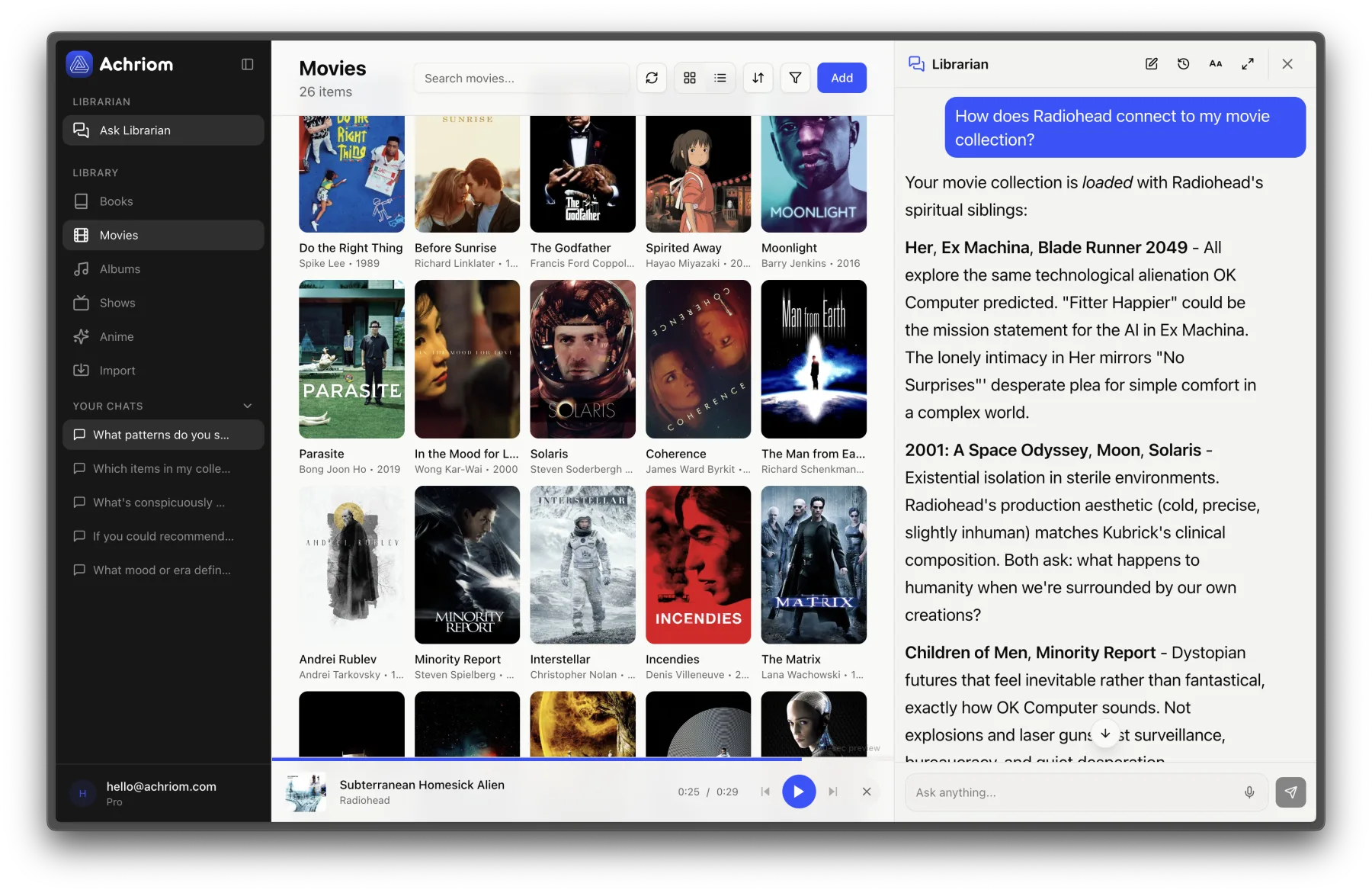The image size is (1372, 893).
Task: Click into the Search movies field
Action: [x=521, y=78]
